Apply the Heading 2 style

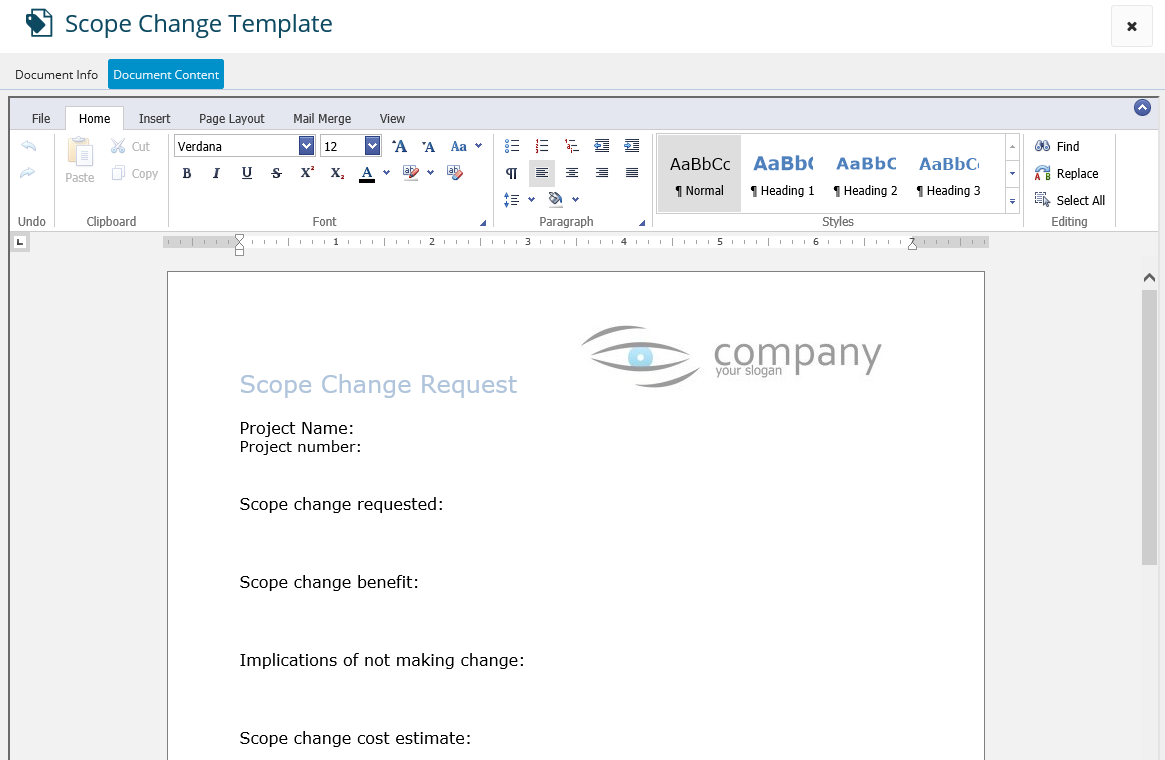coord(866,174)
